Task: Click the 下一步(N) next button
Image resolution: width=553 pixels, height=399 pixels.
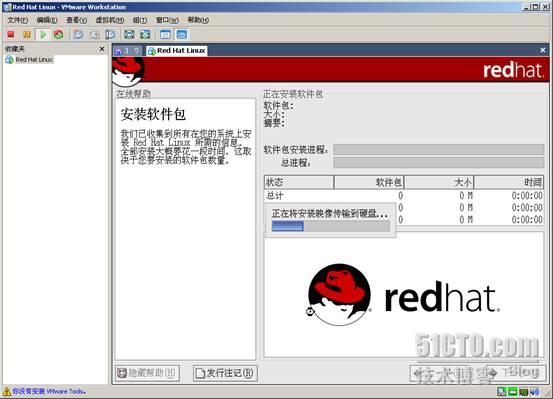Action: click(x=516, y=373)
